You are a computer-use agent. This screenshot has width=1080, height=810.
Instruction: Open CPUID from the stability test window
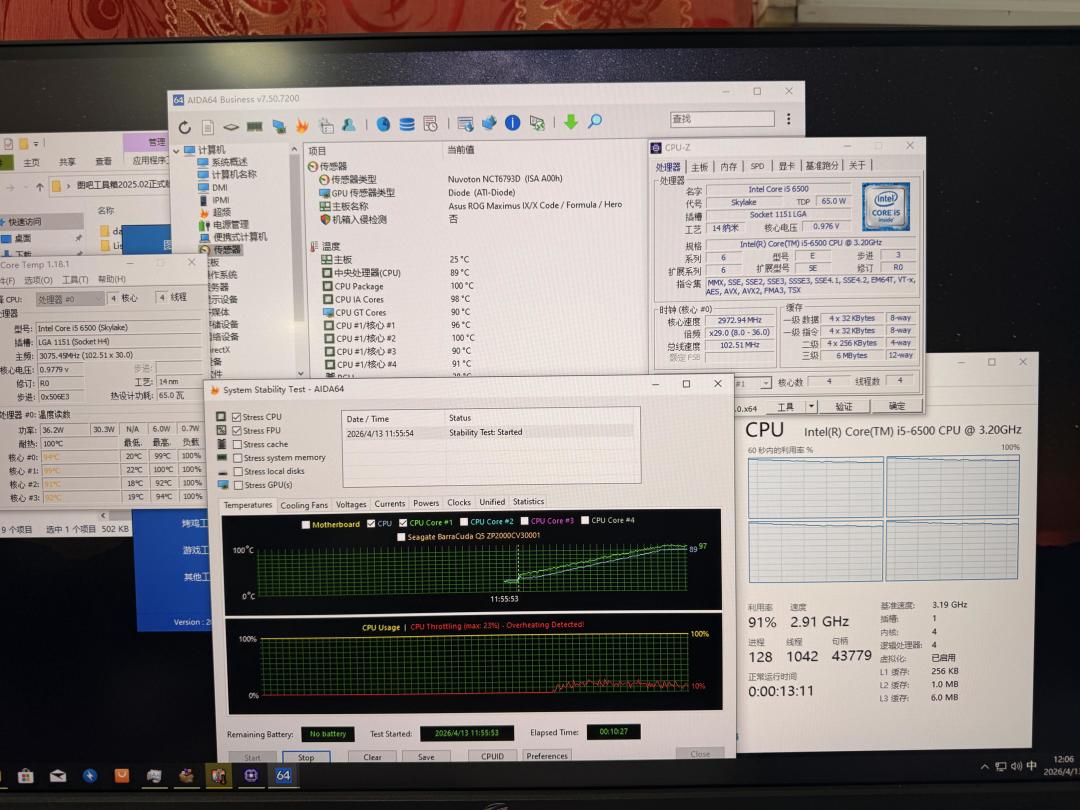pyautogui.click(x=492, y=756)
